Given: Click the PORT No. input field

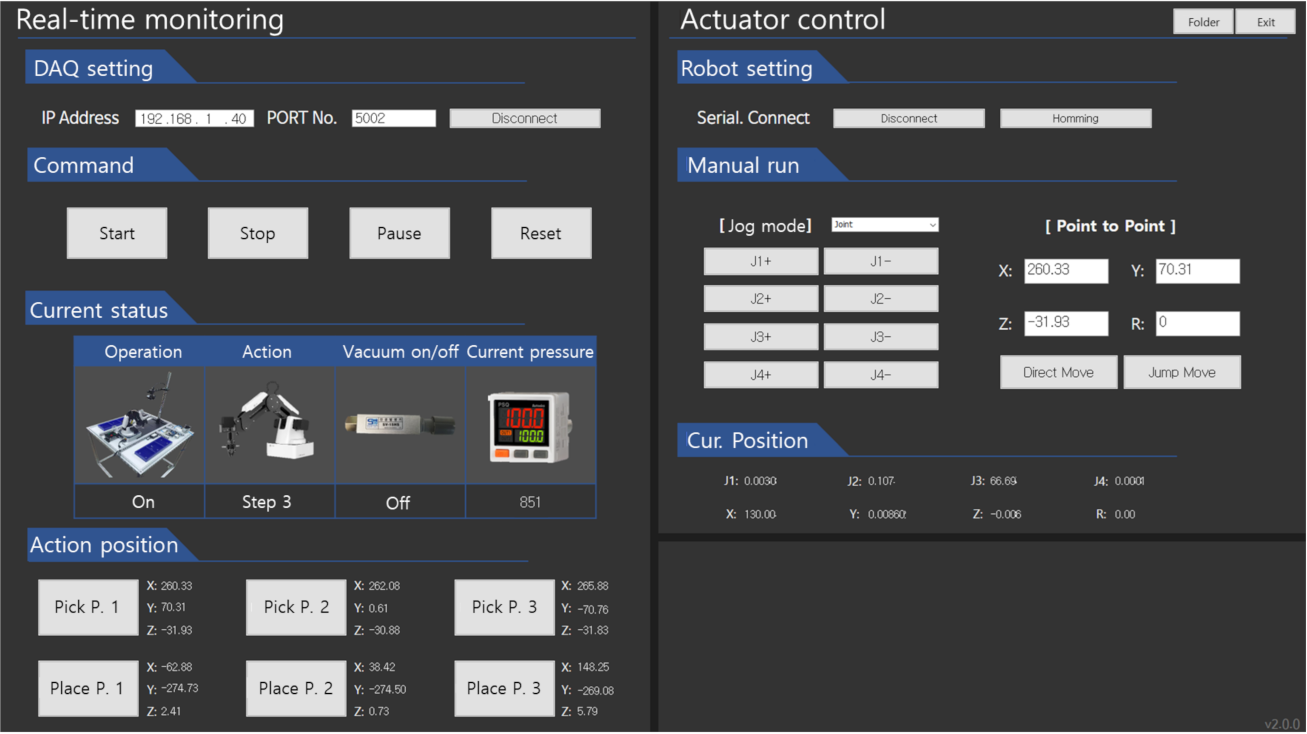Looking at the screenshot, I should click(x=394, y=118).
